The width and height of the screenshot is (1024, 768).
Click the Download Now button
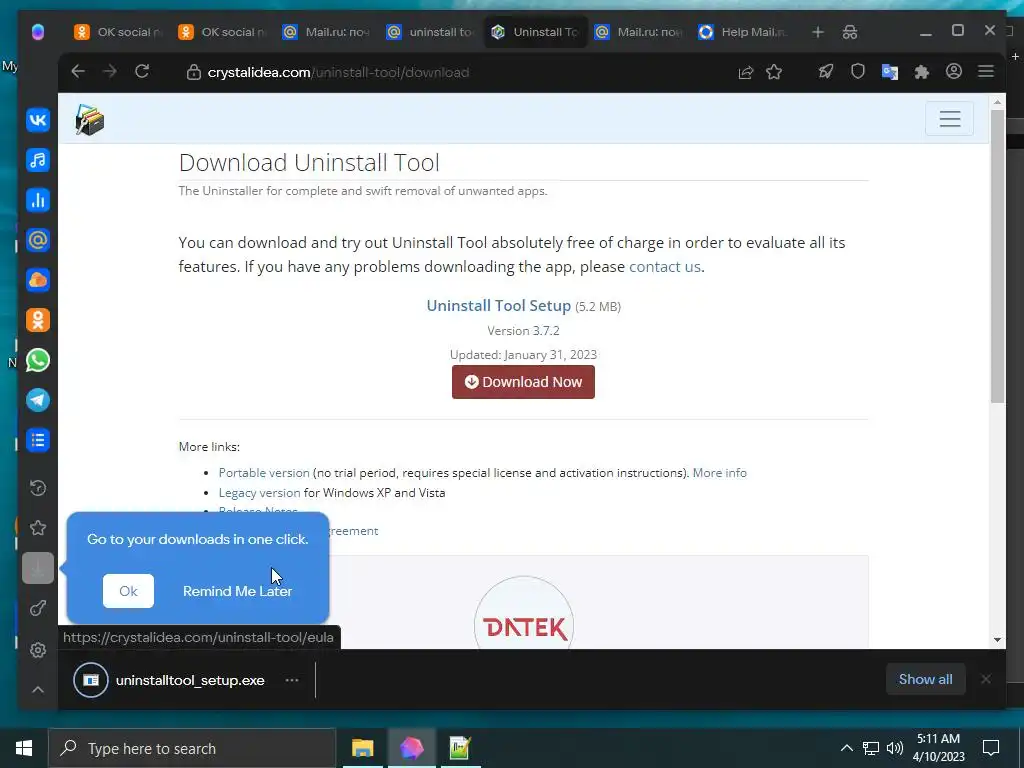[523, 382]
